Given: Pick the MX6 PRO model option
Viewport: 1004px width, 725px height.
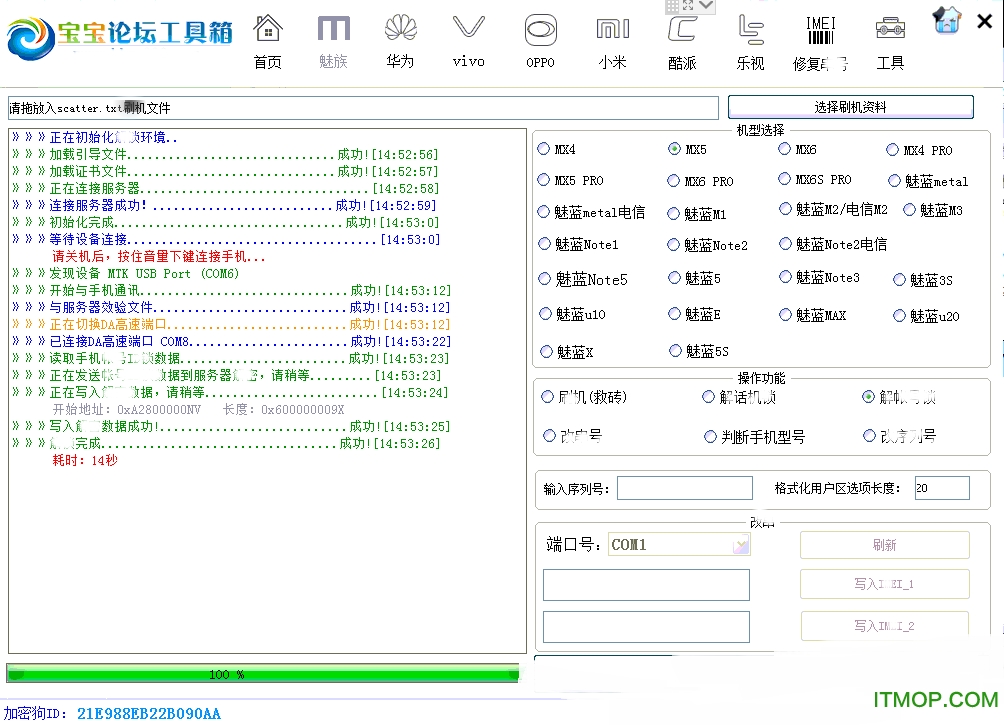Looking at the screenshot, I should pyautogui.click(x=674, y=181).
